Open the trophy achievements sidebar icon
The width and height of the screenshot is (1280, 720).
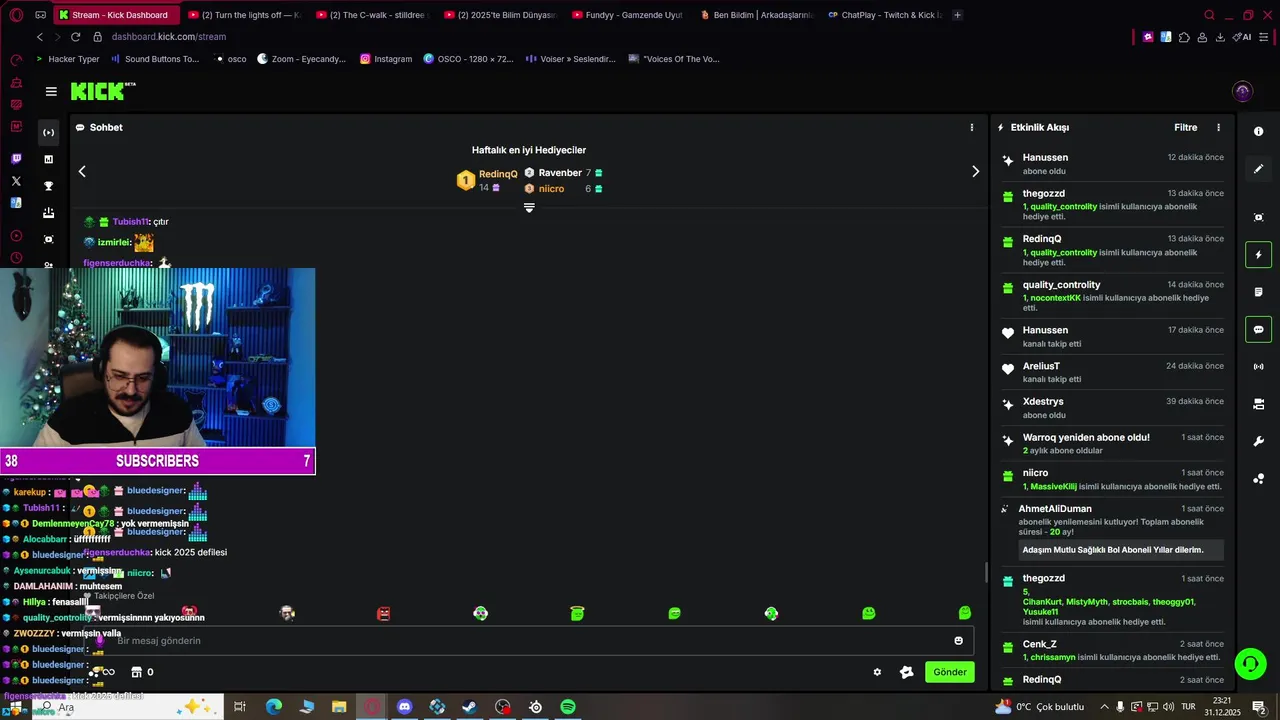(x=48, y=186)
